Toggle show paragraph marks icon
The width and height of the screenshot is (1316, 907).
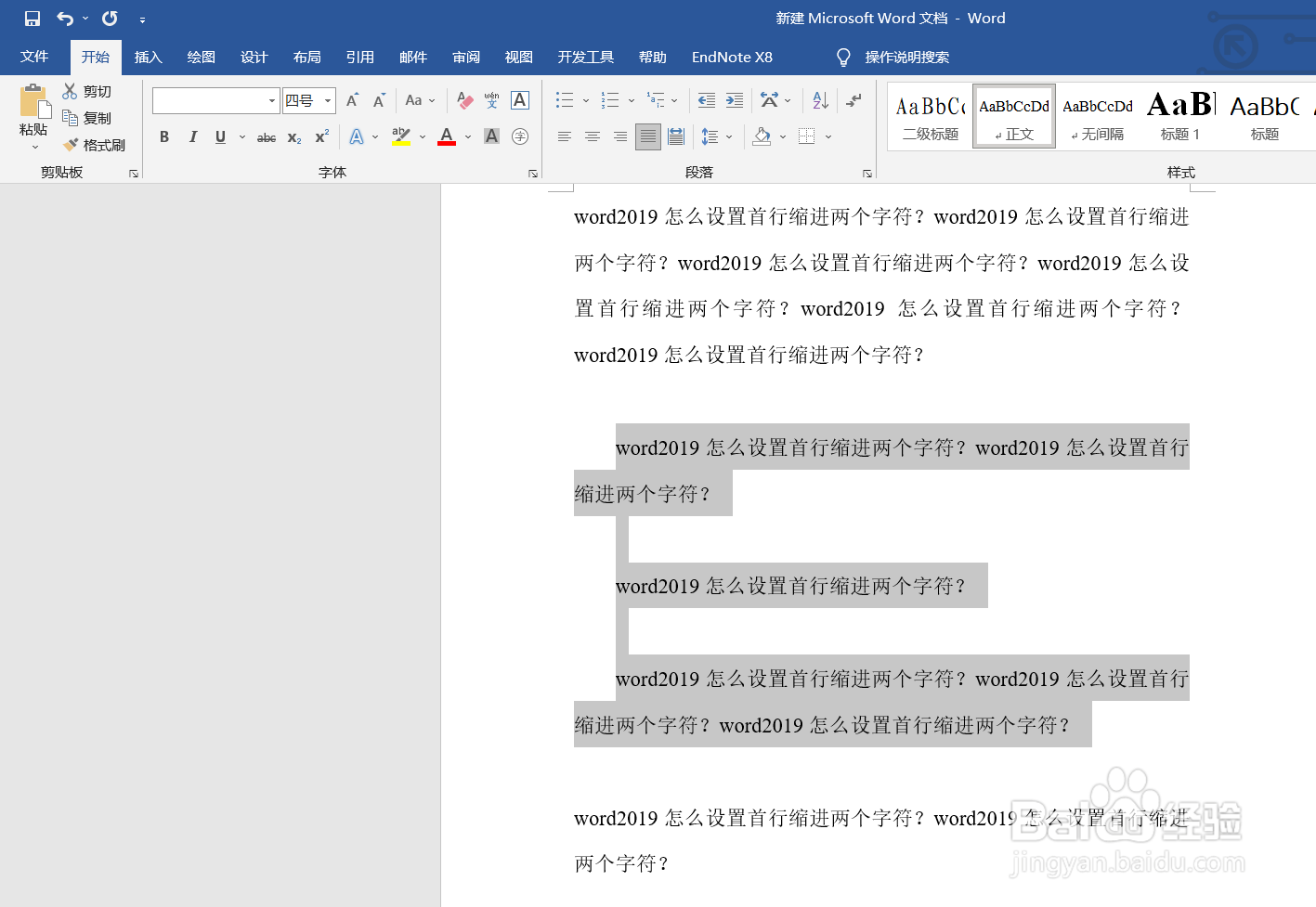click(854, 100)
